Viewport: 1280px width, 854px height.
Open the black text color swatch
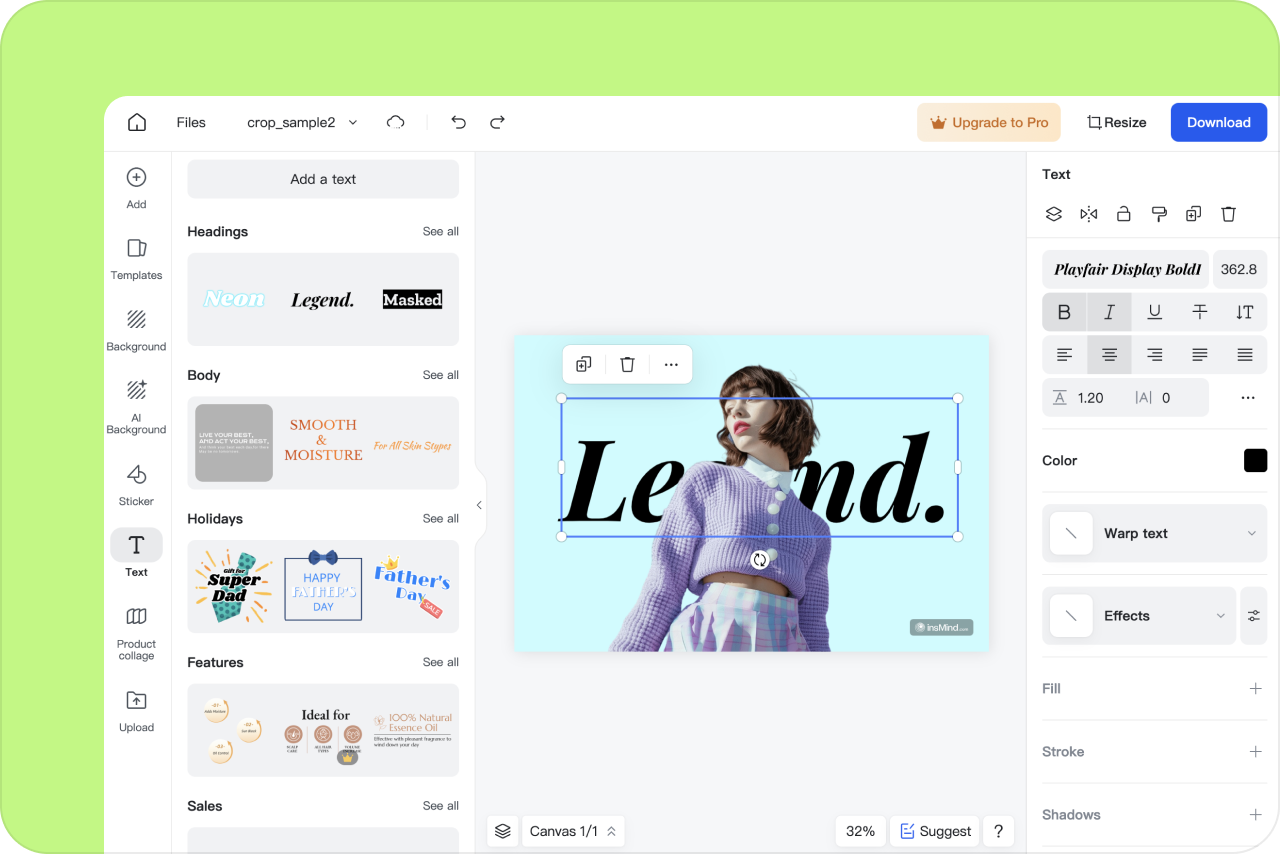(1255, 460)
